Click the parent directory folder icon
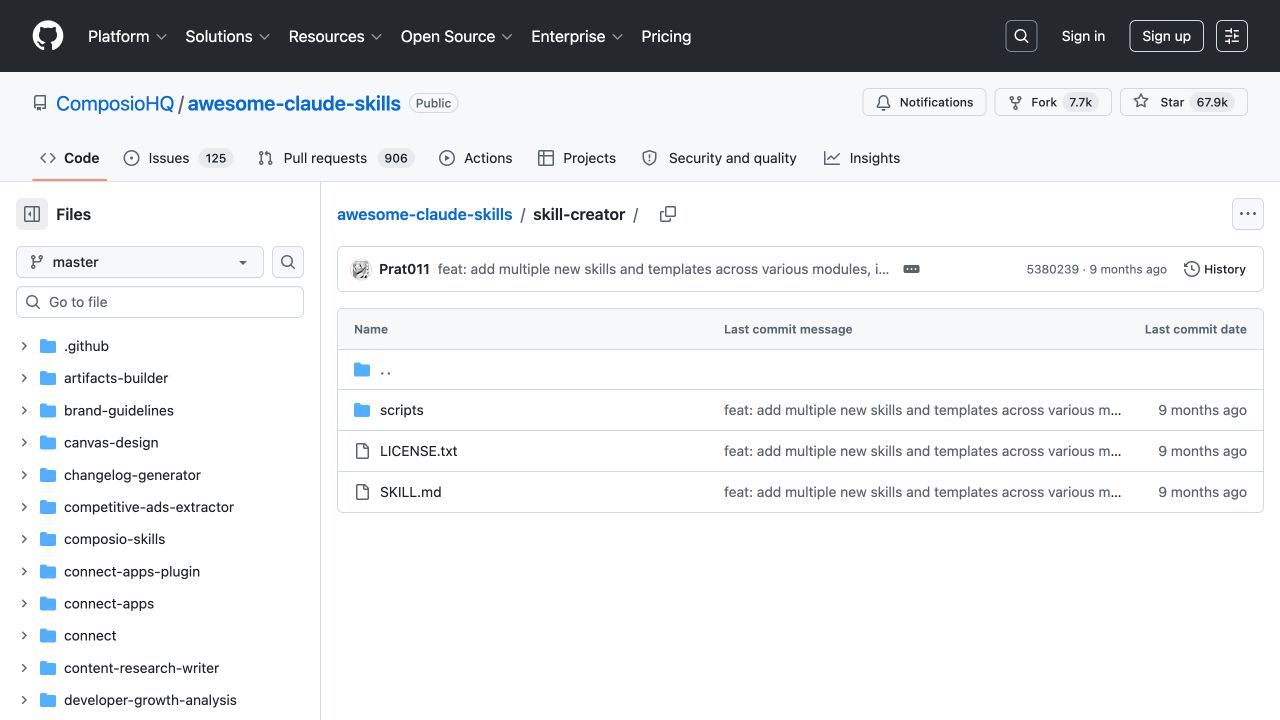The height and width of the screenshot is (720, 1280). (x=362, y=370)
